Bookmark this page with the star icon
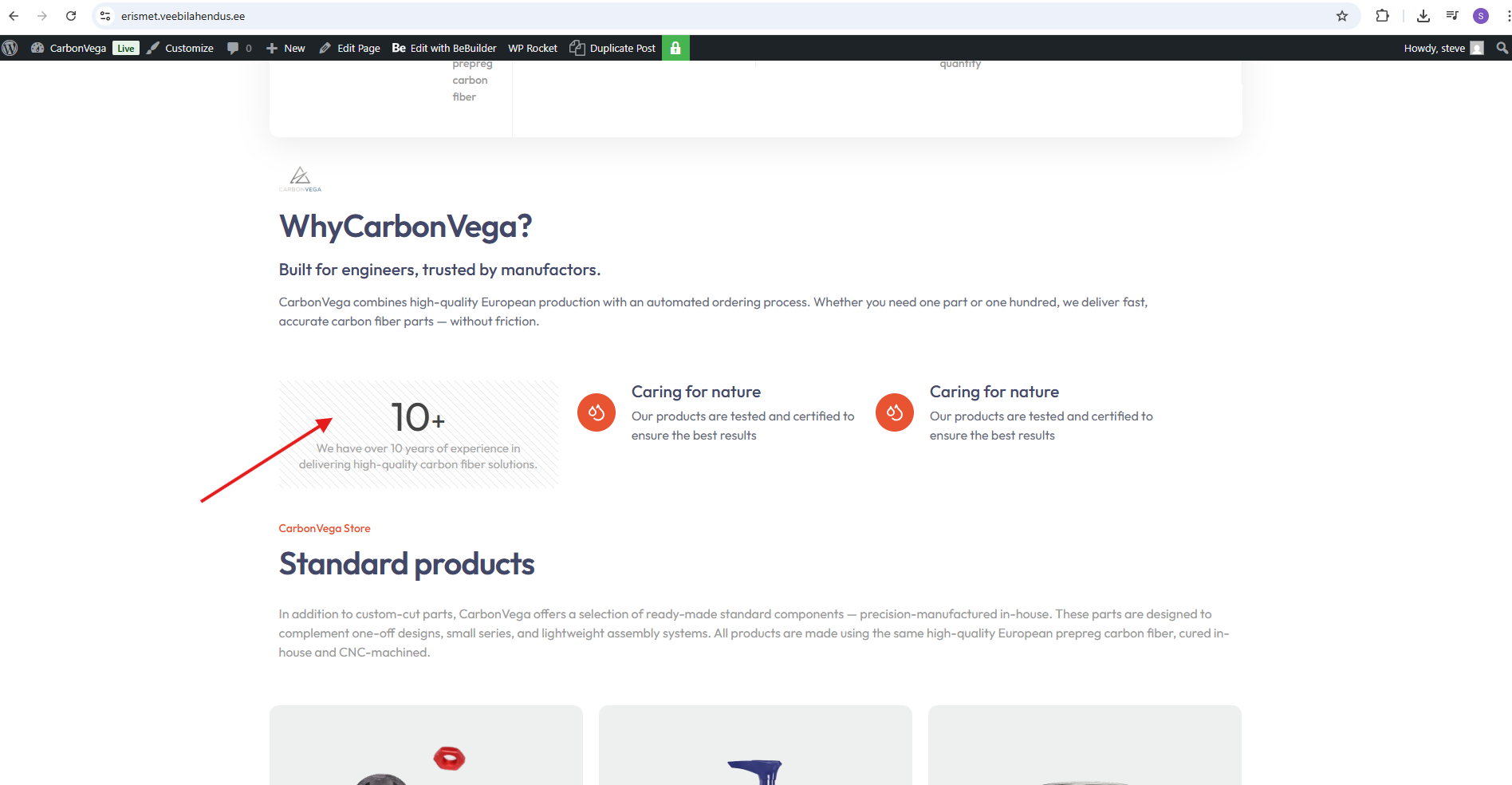Viewport: 1512px width, 785px height. (x=1342, y=16)
